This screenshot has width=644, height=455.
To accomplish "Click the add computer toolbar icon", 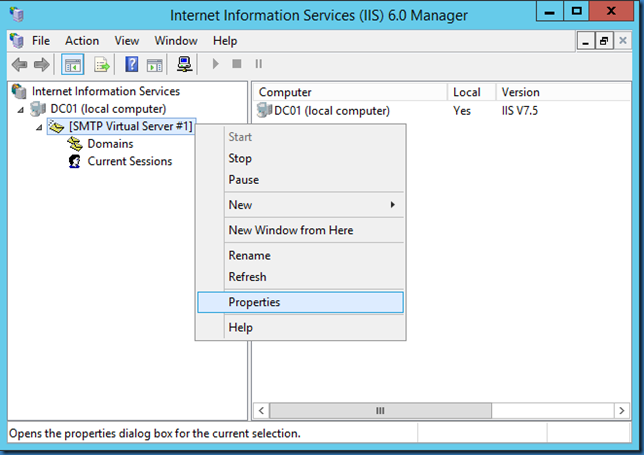I will click(x=185, y=65).
